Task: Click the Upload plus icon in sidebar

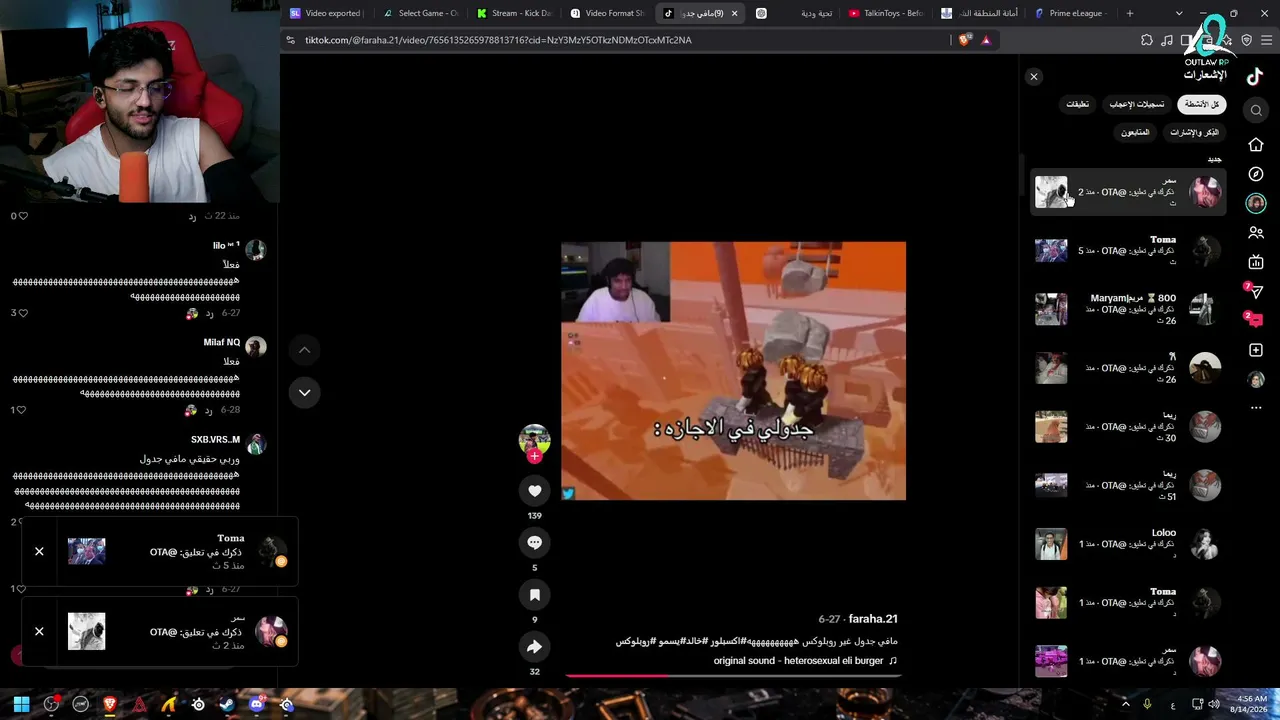Action: pos(1256,350)
